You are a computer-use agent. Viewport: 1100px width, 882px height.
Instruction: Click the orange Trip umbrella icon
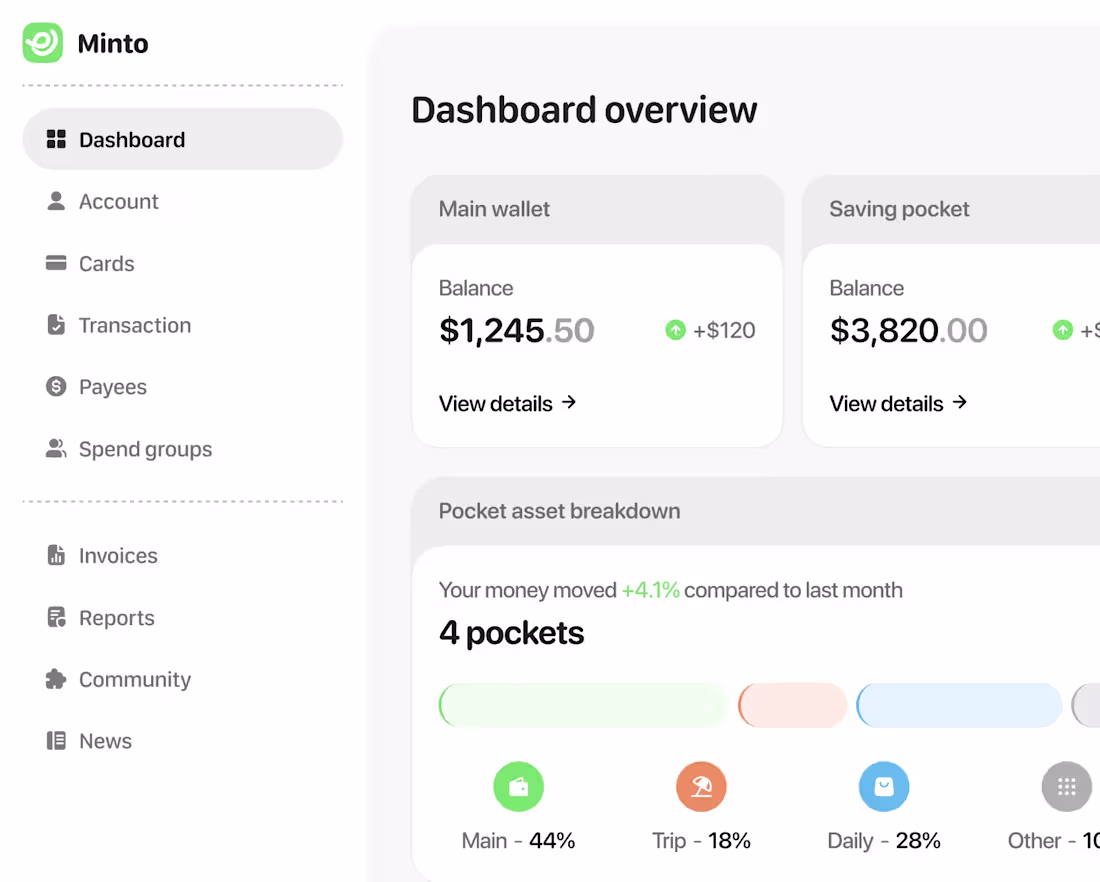pos(702,787)
